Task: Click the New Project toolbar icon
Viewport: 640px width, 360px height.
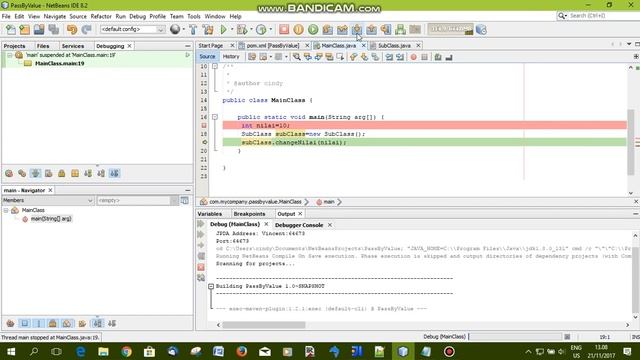Action: [x=24, y=29]
